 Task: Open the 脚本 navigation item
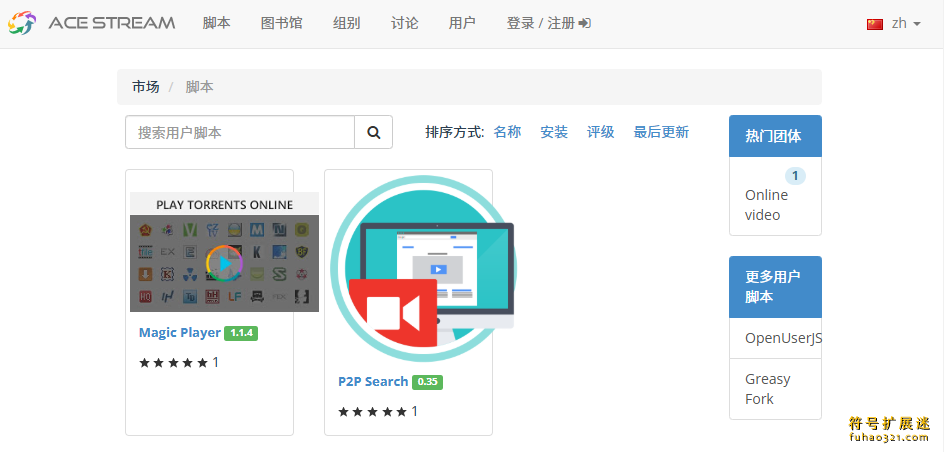click(x=217, y=23)
